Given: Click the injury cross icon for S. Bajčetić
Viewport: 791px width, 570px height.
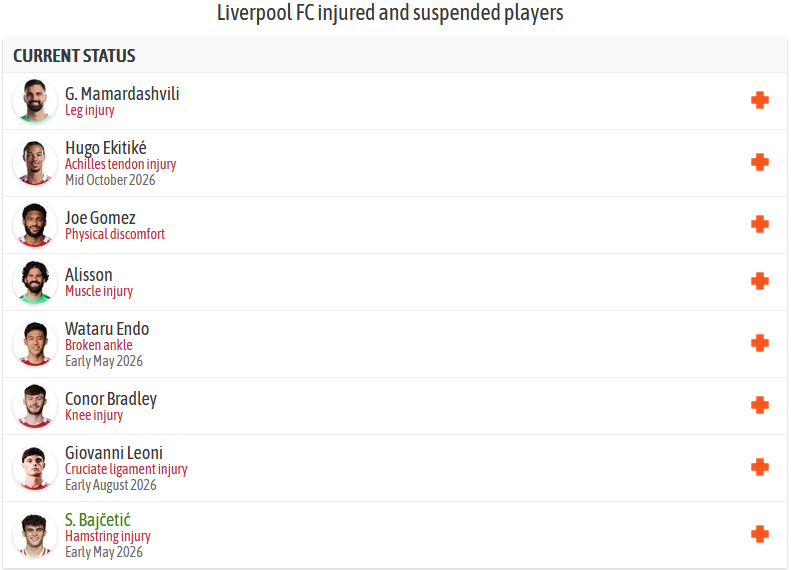Looking at the screenshot, I should 760,534.
